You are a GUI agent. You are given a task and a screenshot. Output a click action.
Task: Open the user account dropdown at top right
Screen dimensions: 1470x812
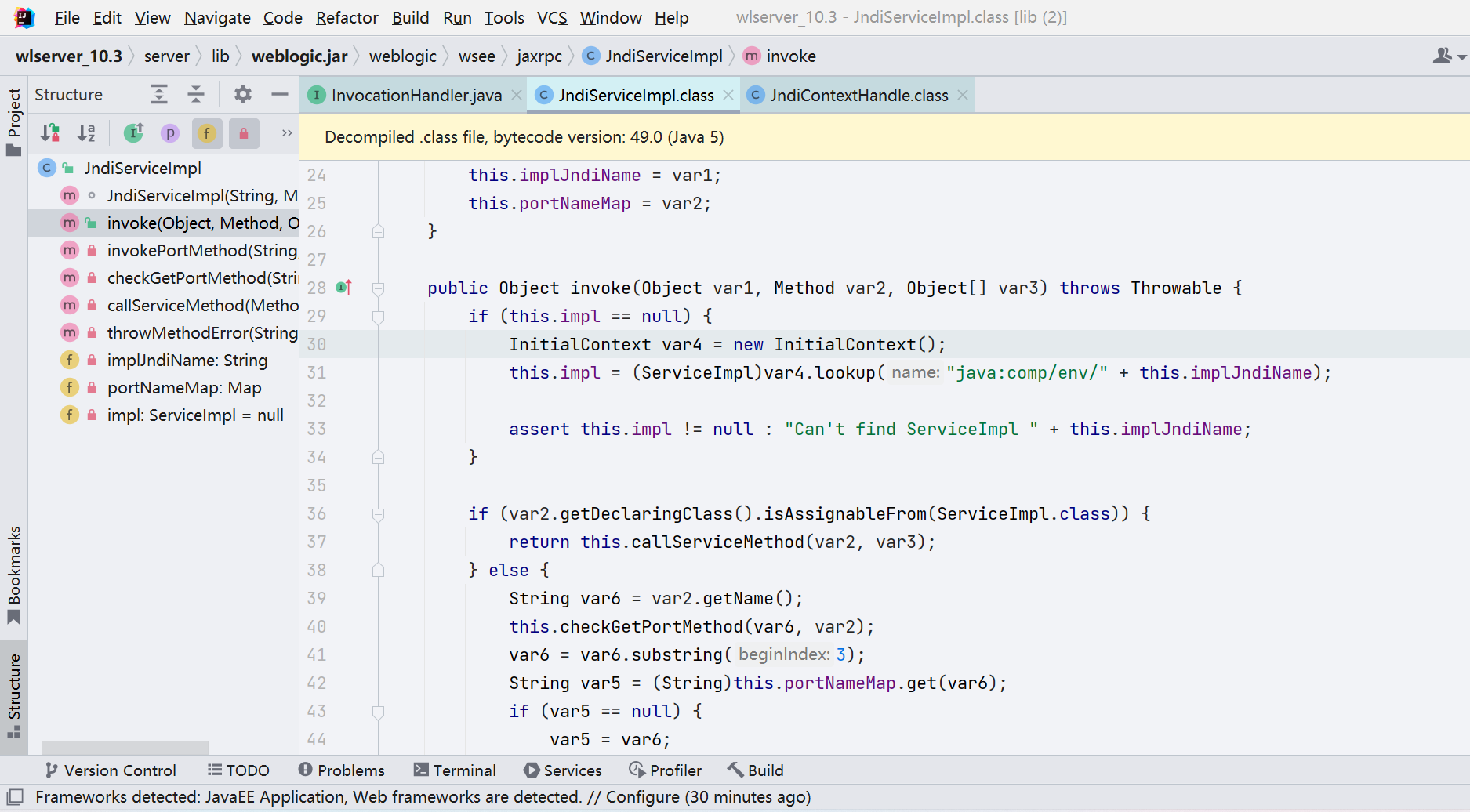1446,56
